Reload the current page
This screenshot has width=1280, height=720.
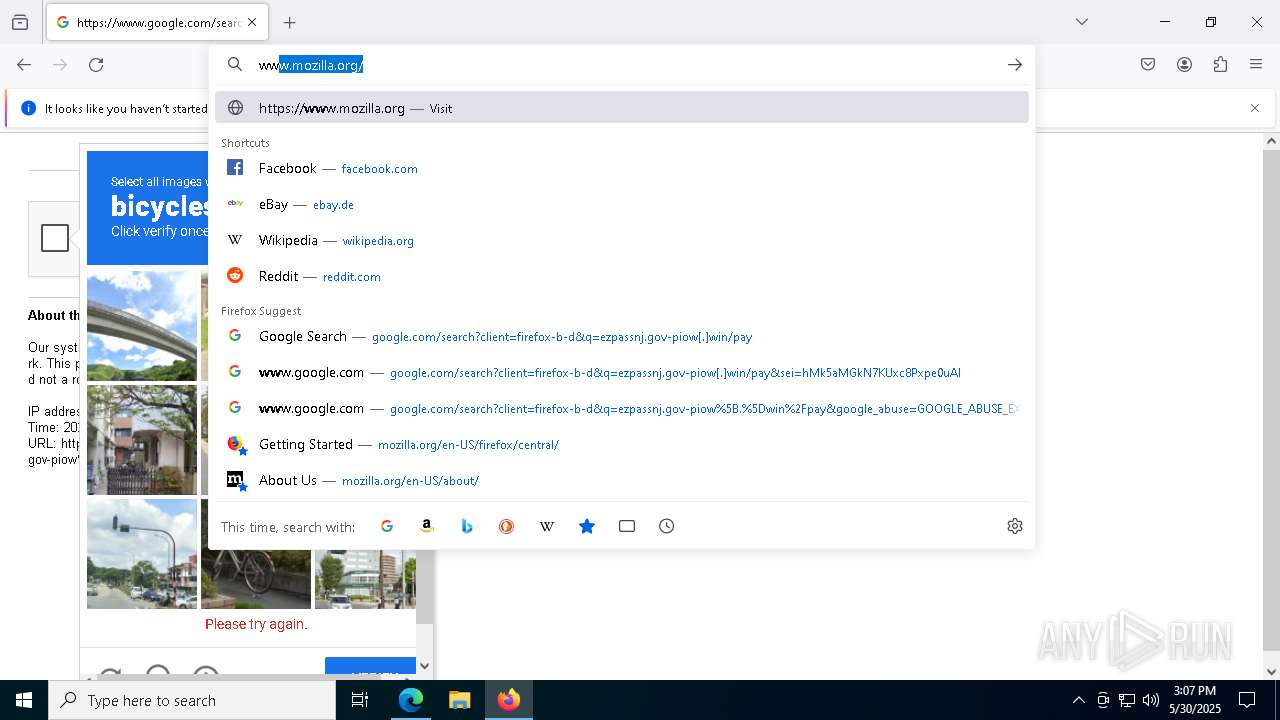click(96, 65)
